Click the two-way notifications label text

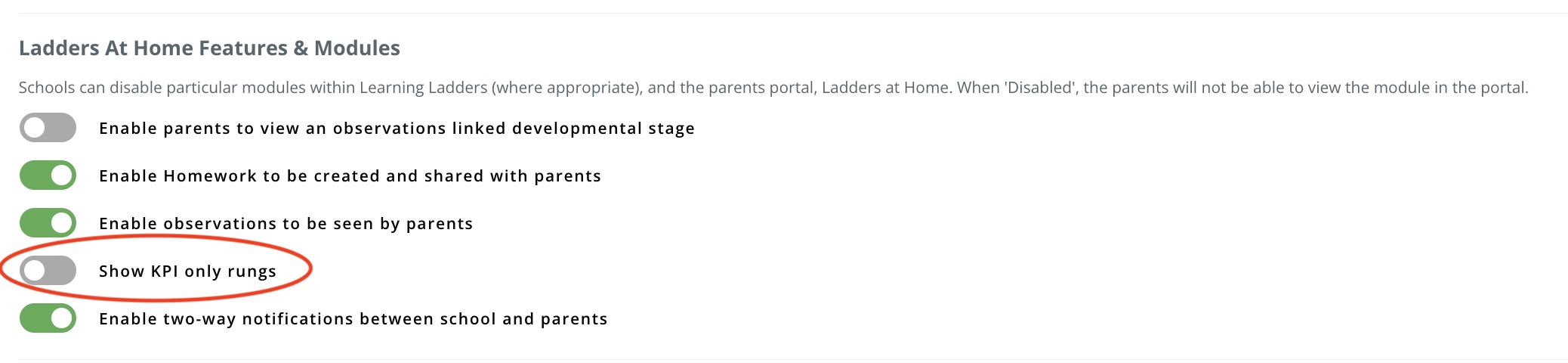353,319
